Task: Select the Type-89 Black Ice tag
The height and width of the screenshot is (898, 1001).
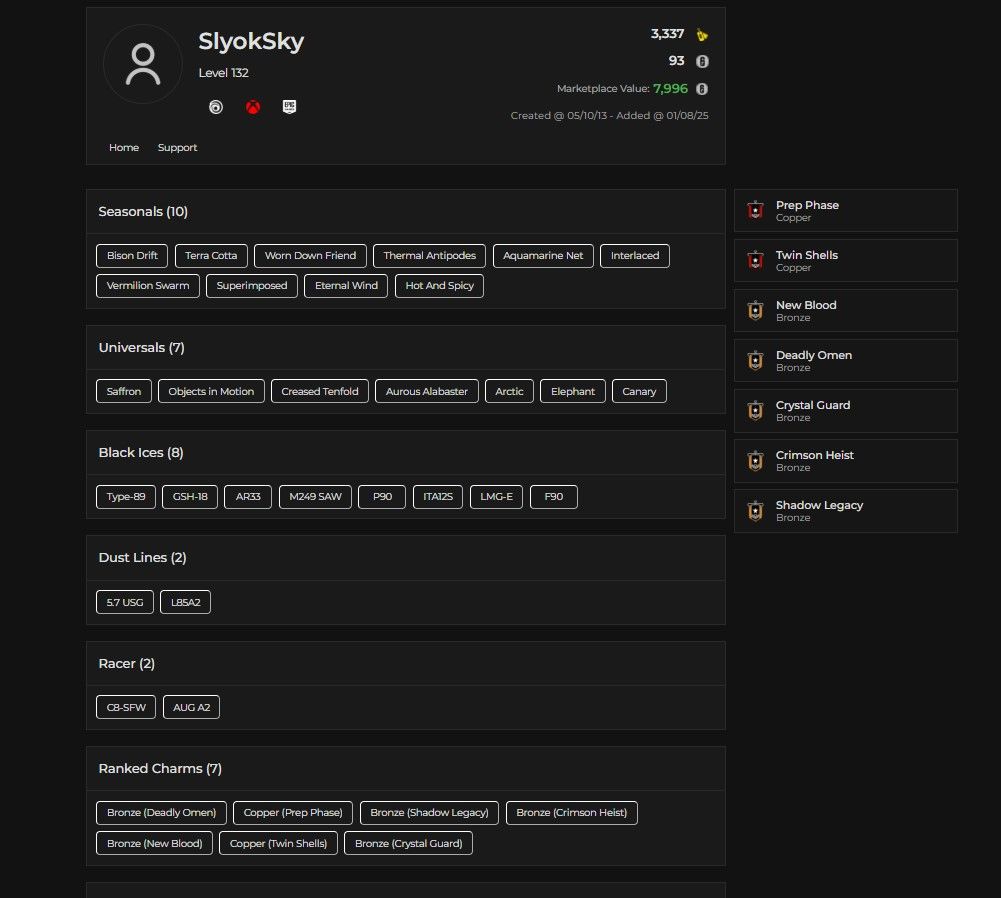Action: coord(126,497)
